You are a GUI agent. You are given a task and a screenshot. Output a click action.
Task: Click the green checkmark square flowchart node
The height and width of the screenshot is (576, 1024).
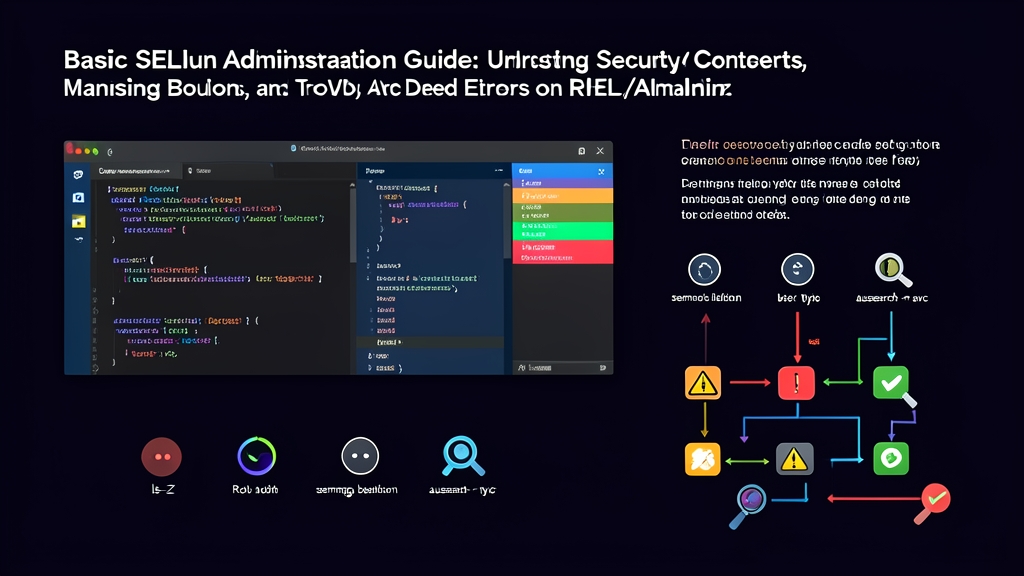click(x=891, y=383)
